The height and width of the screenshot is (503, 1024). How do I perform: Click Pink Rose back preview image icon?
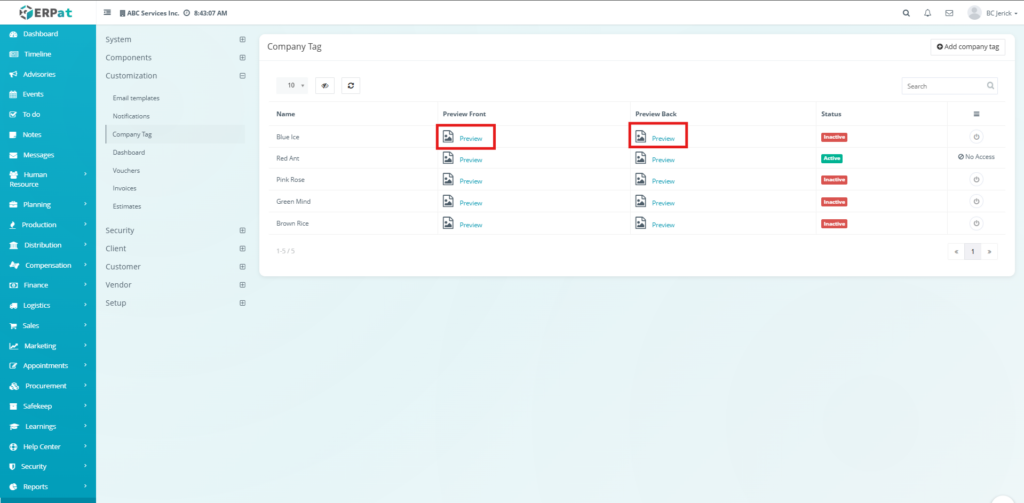640,180
